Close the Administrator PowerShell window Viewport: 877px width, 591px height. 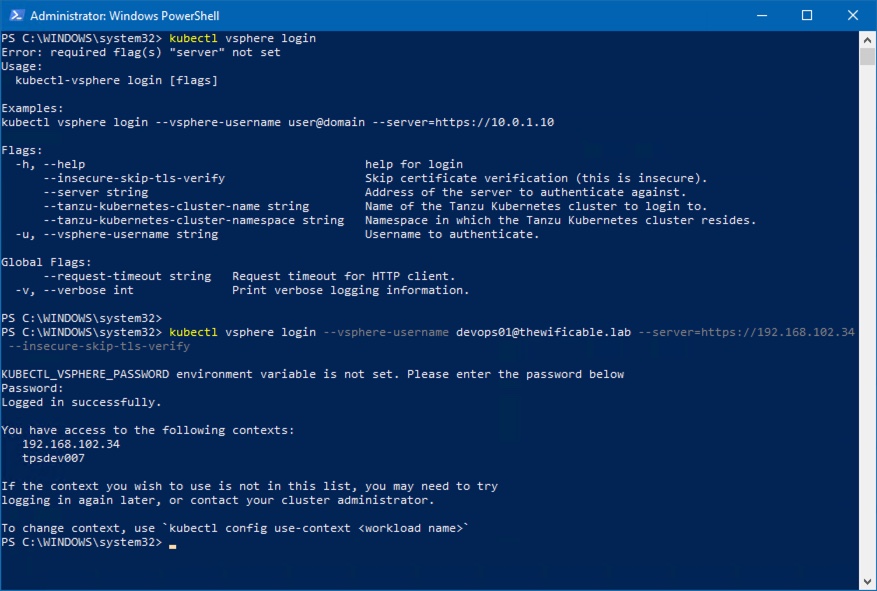click(x=853, y=16)
